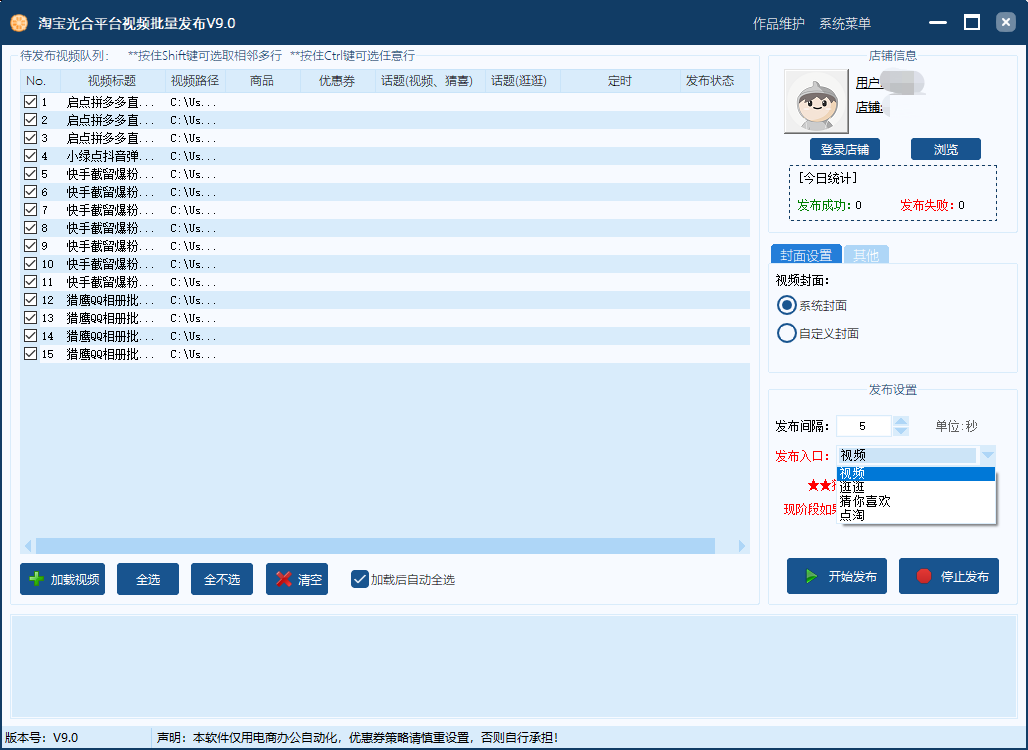Click the video queue scrollbar's right arrow
This screenshot has height=750, width=1028.
click(741, 545)
